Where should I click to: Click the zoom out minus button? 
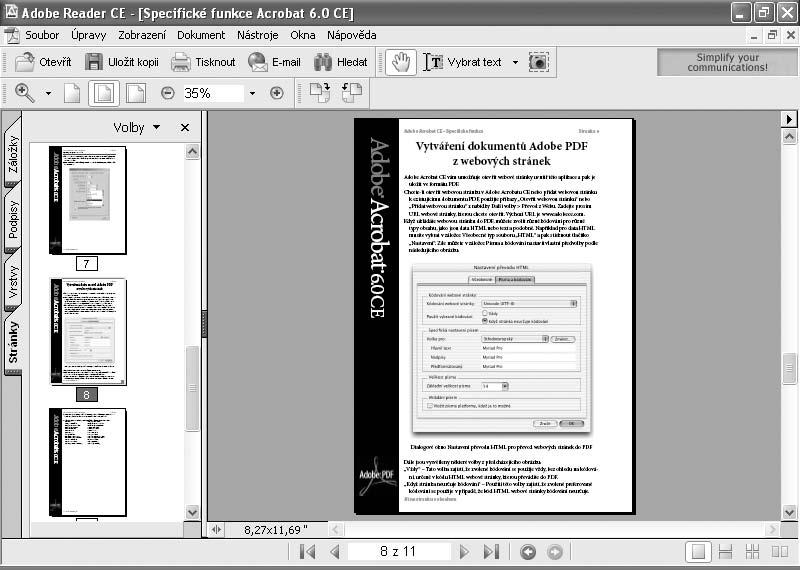[167, 93]
